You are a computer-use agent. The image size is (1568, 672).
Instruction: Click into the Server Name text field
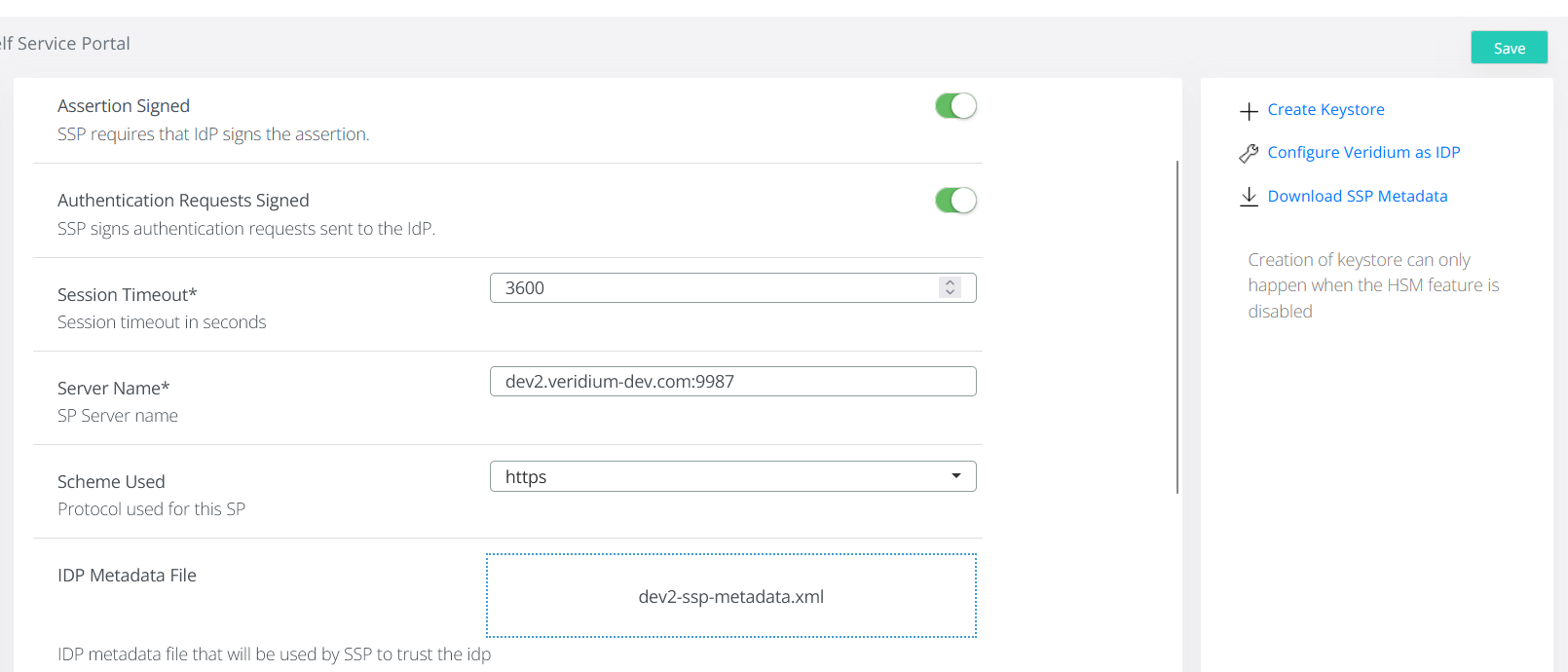(x=732, y=382)
